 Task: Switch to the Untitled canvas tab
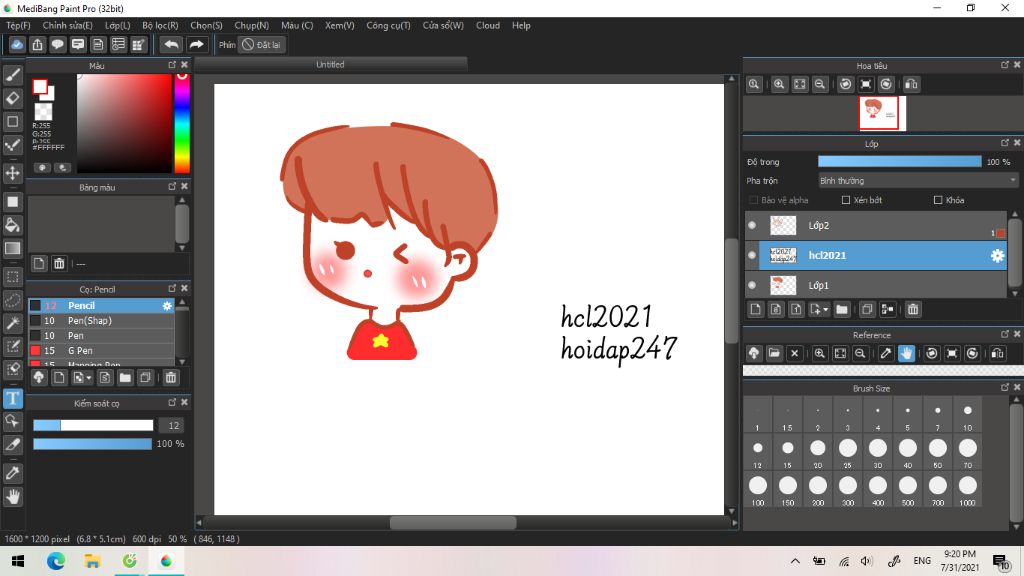[330, 65]
